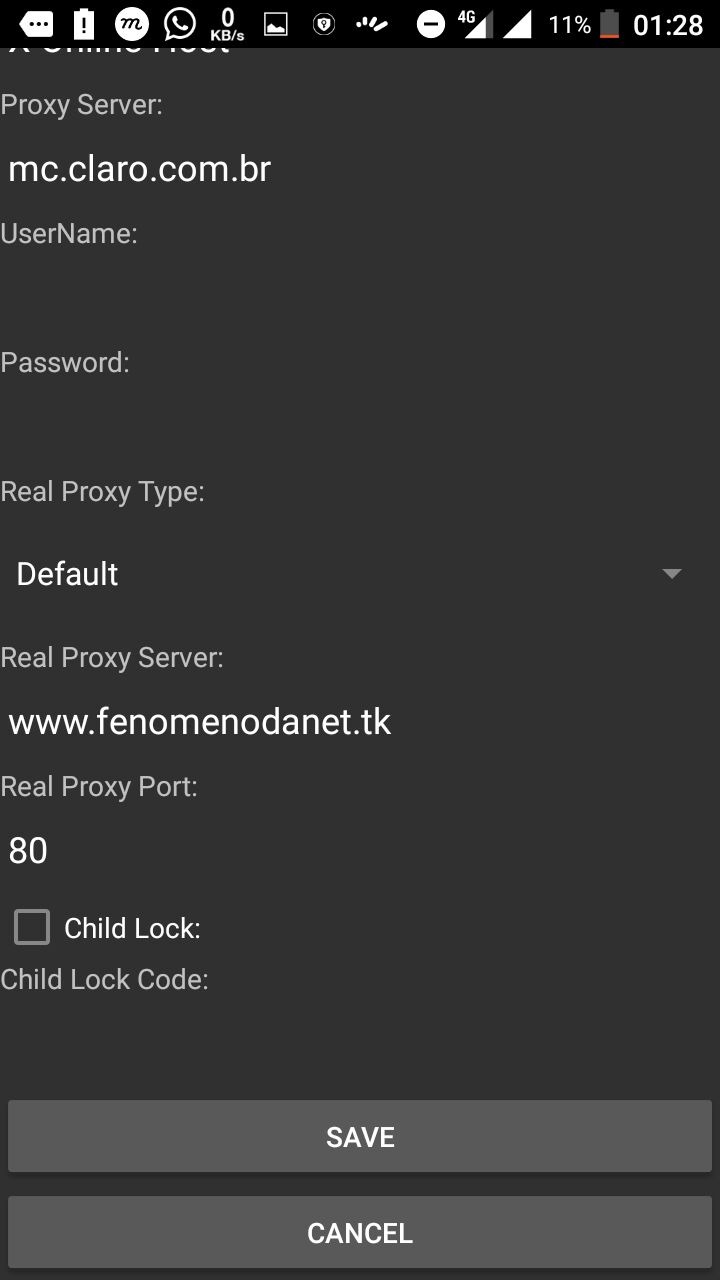Tap the battery level icon
The image size is (720, 1280).
(609, 24)
